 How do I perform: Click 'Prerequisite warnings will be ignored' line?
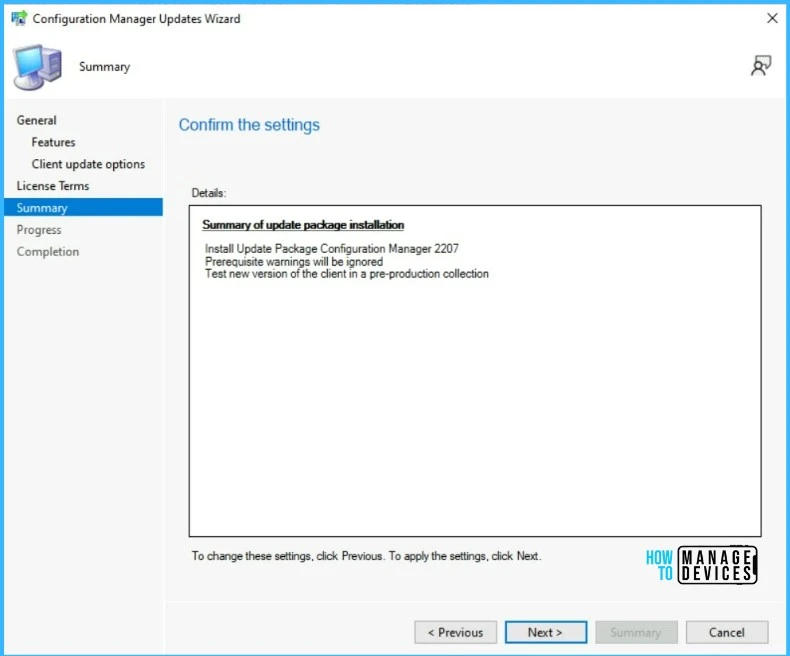[294, 261]
